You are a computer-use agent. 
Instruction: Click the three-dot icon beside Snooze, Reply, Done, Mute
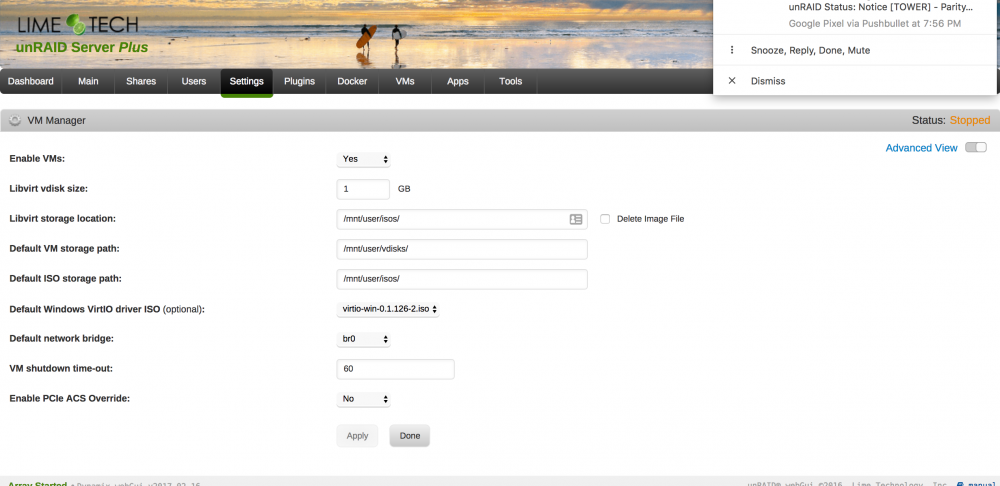point(732,50)
